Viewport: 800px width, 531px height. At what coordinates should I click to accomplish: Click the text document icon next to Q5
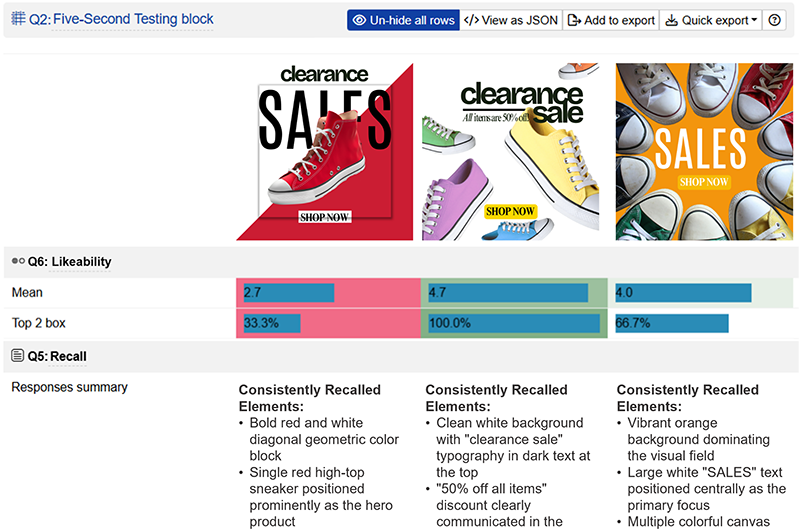pyautogui.click(x=18, y=356)
